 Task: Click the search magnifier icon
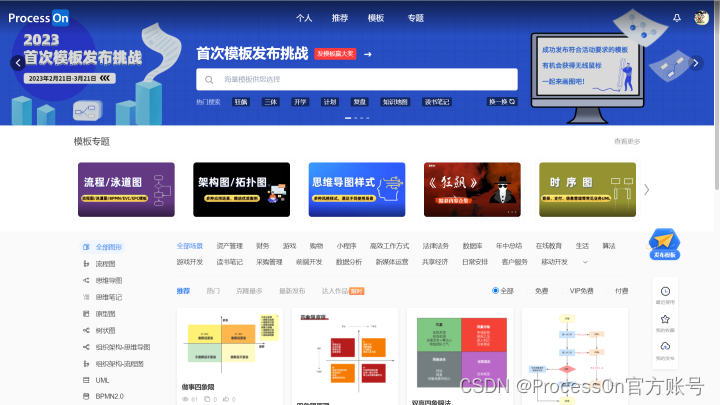pyautogui.click(x=209, y=79)
